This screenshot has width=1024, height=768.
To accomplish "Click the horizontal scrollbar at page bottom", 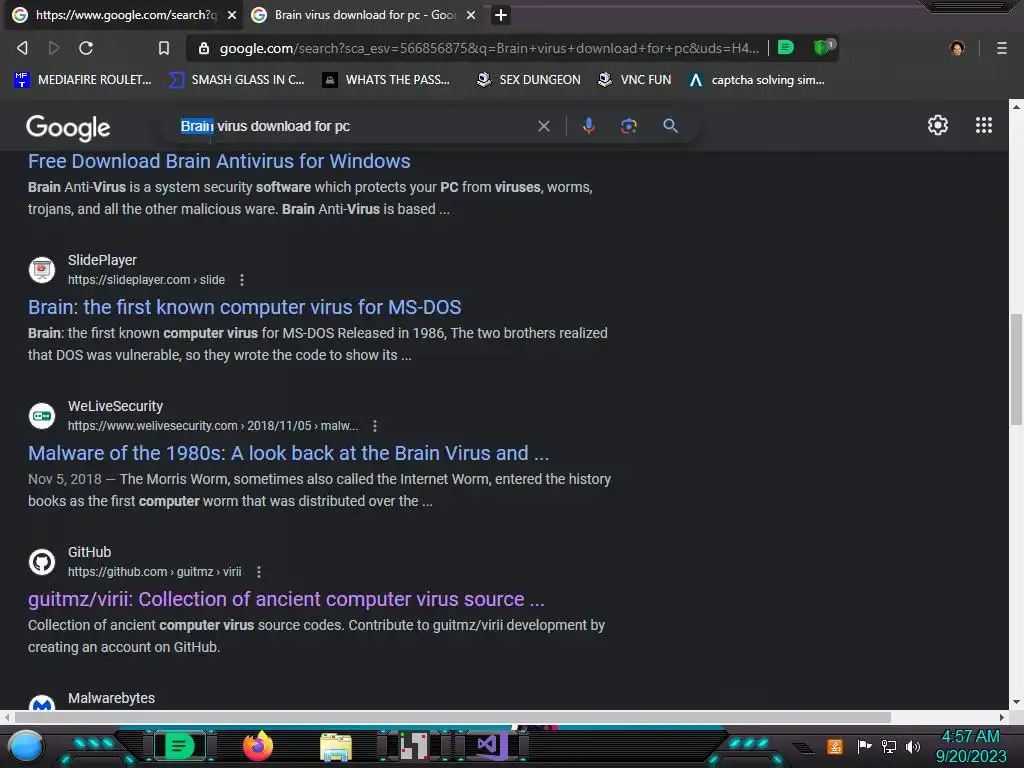I will coord(451,717).
